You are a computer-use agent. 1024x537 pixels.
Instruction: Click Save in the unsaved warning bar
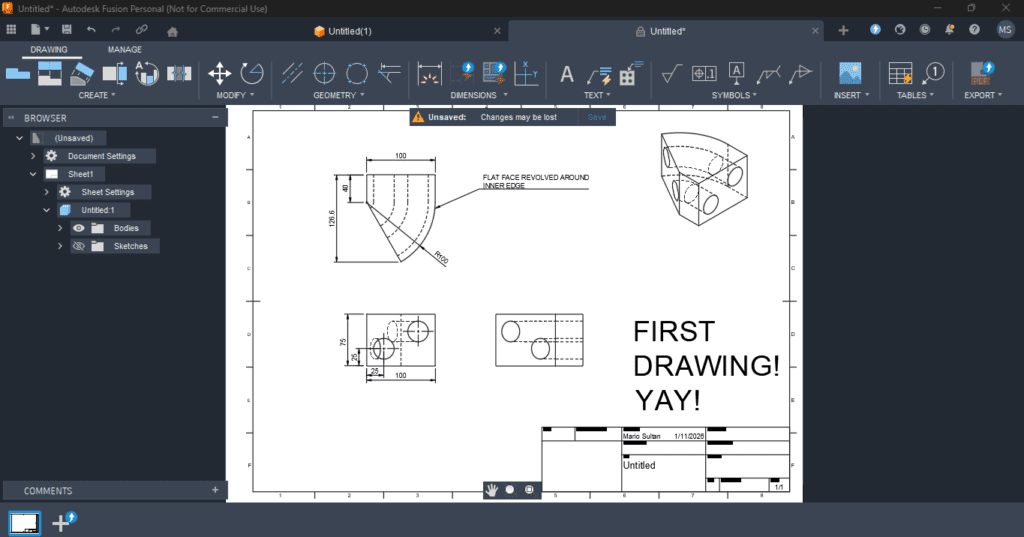point(597,117)
